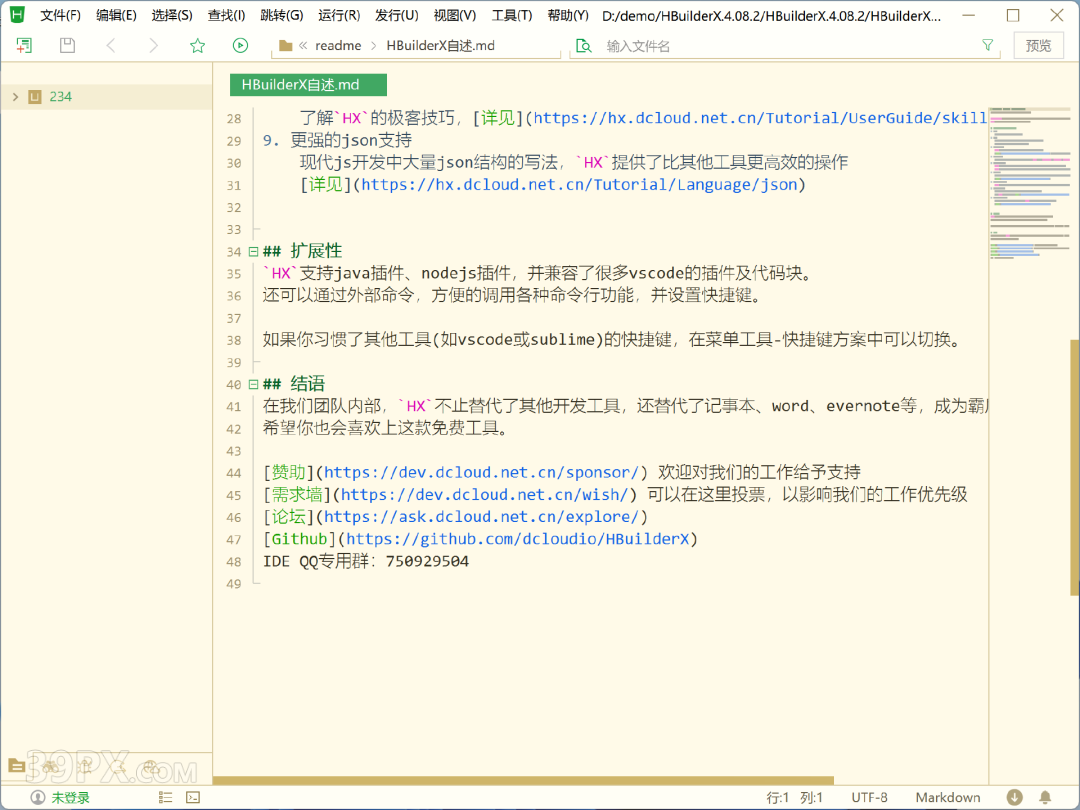Image resolution: width=1080 pixels, height=810 pixels.
Task: Select the HBuilderX自述.md editor tab
Action: [x=308, y=85]
